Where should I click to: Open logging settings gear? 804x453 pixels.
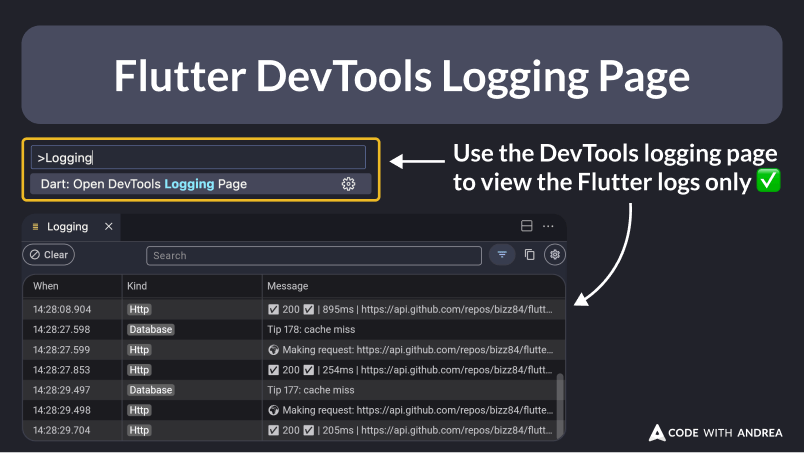point(555,254)
